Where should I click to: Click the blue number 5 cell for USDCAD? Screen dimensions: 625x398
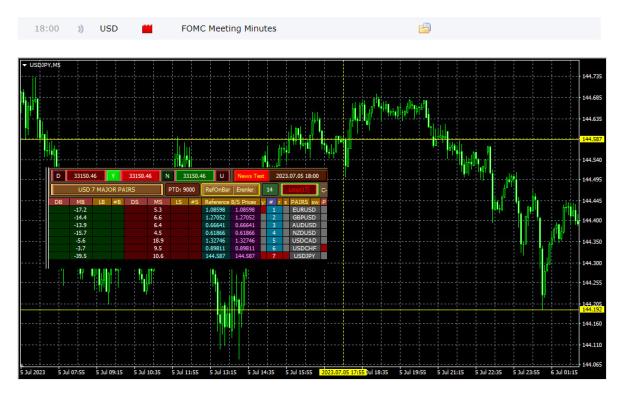[x=274, y=241]
